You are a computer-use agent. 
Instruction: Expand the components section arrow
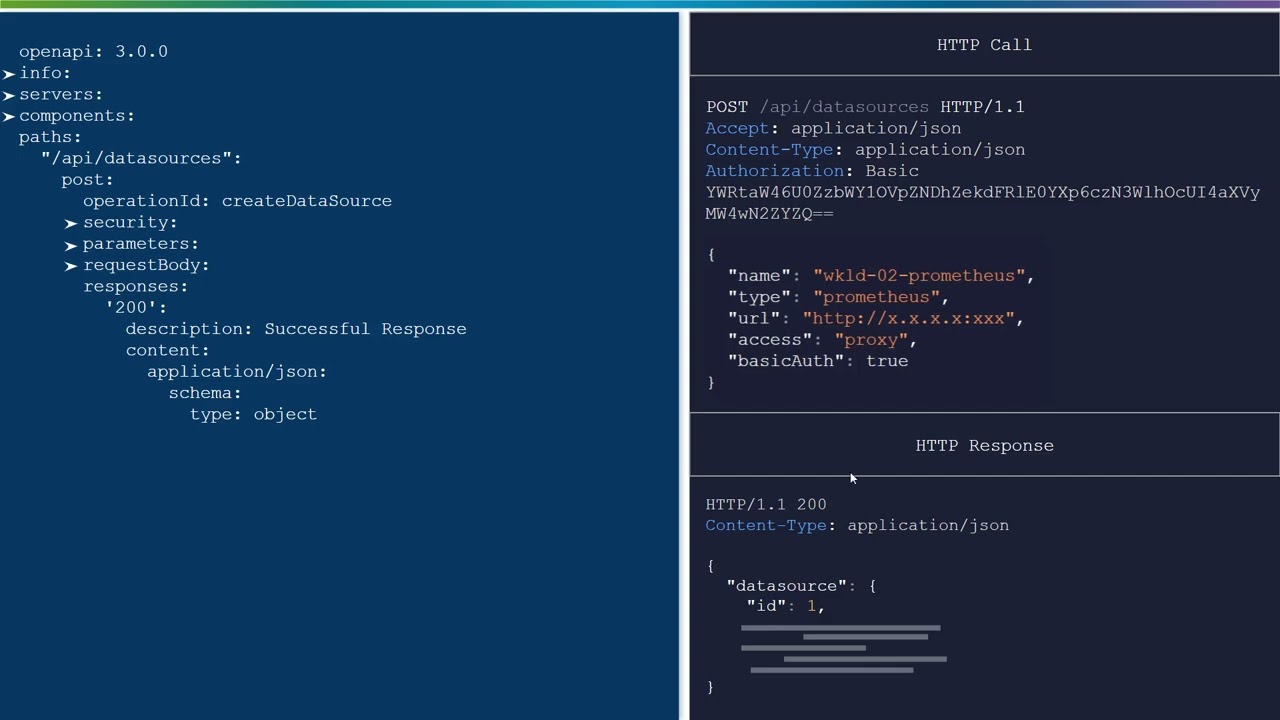(x=9, y=117)
